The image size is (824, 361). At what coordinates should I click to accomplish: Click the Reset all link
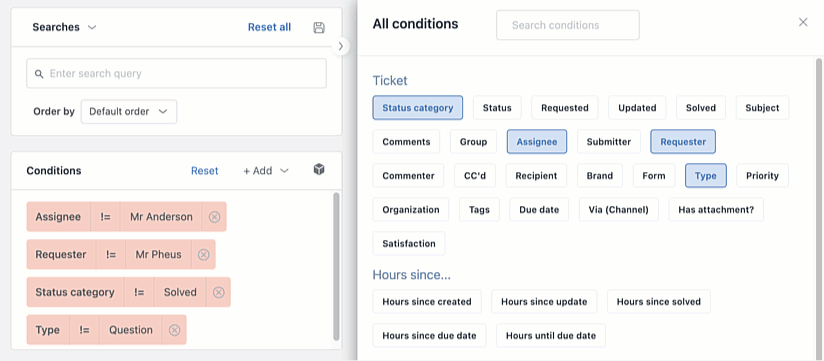(270, 27)
